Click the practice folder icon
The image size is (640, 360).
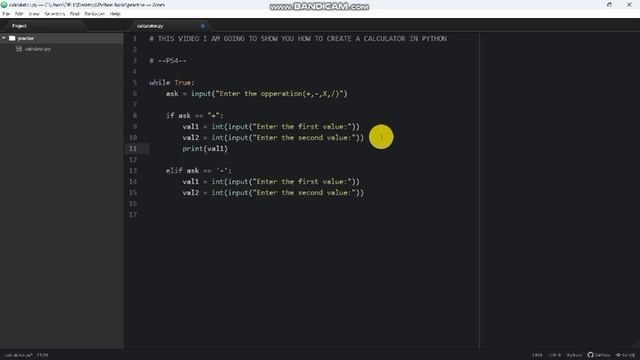point(12,38)
